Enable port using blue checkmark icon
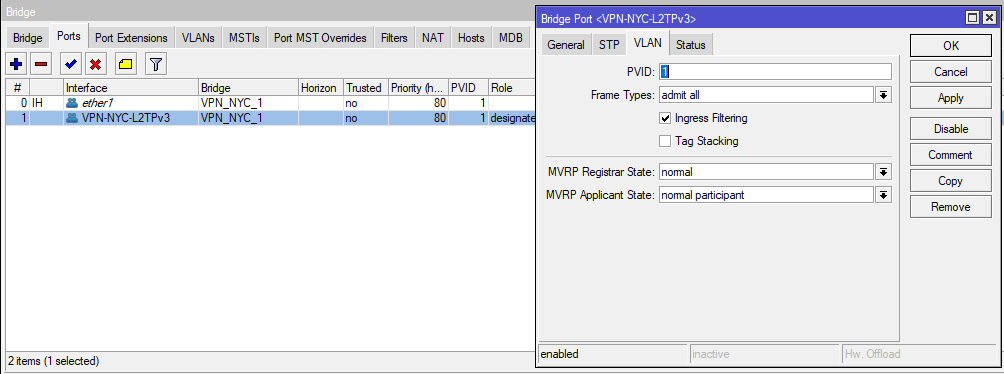This screenshot has height=374, width=1004. pos(71,64)
